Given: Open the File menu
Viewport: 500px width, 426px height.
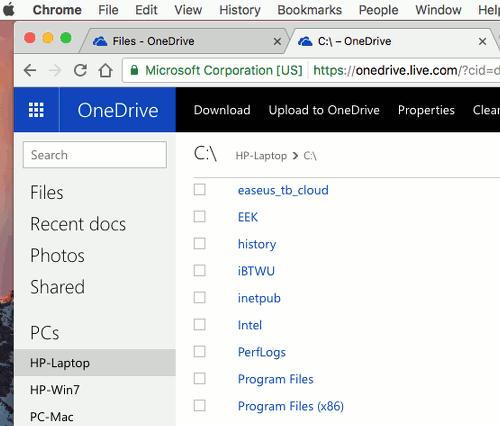Looking at the screenshot, I should tap(108, 10).
